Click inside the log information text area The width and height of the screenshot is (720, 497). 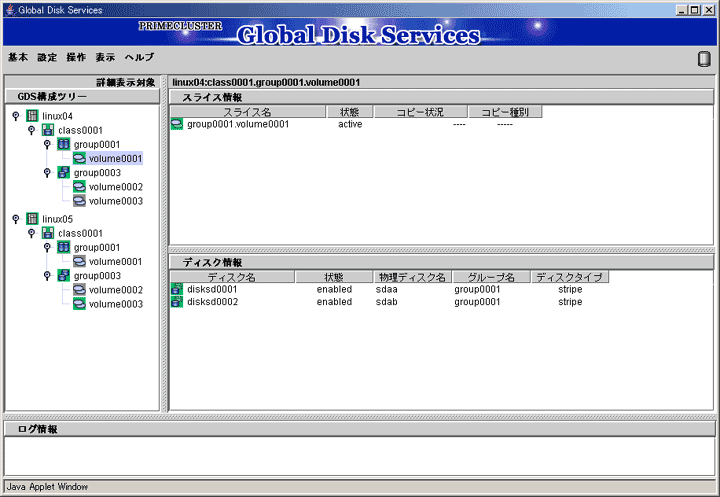pos(360,456)
